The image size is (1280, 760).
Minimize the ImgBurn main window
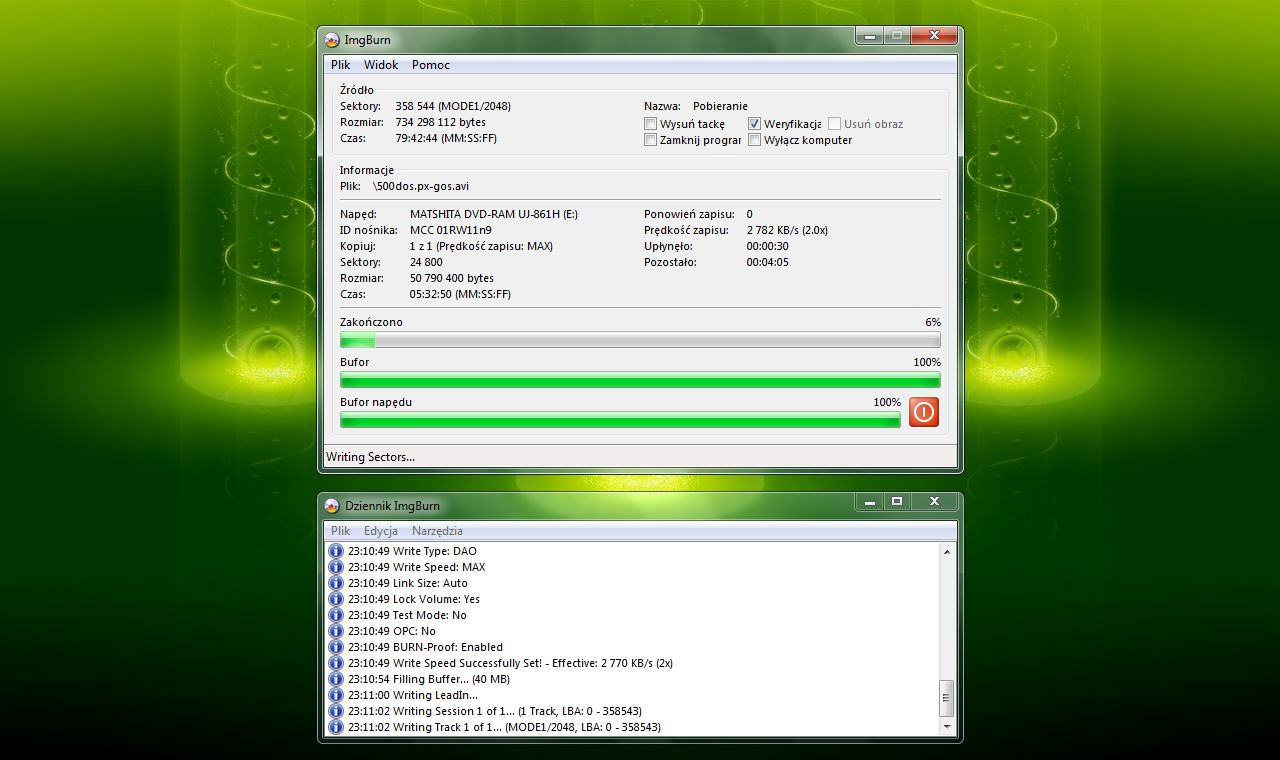tap(869, 36)
